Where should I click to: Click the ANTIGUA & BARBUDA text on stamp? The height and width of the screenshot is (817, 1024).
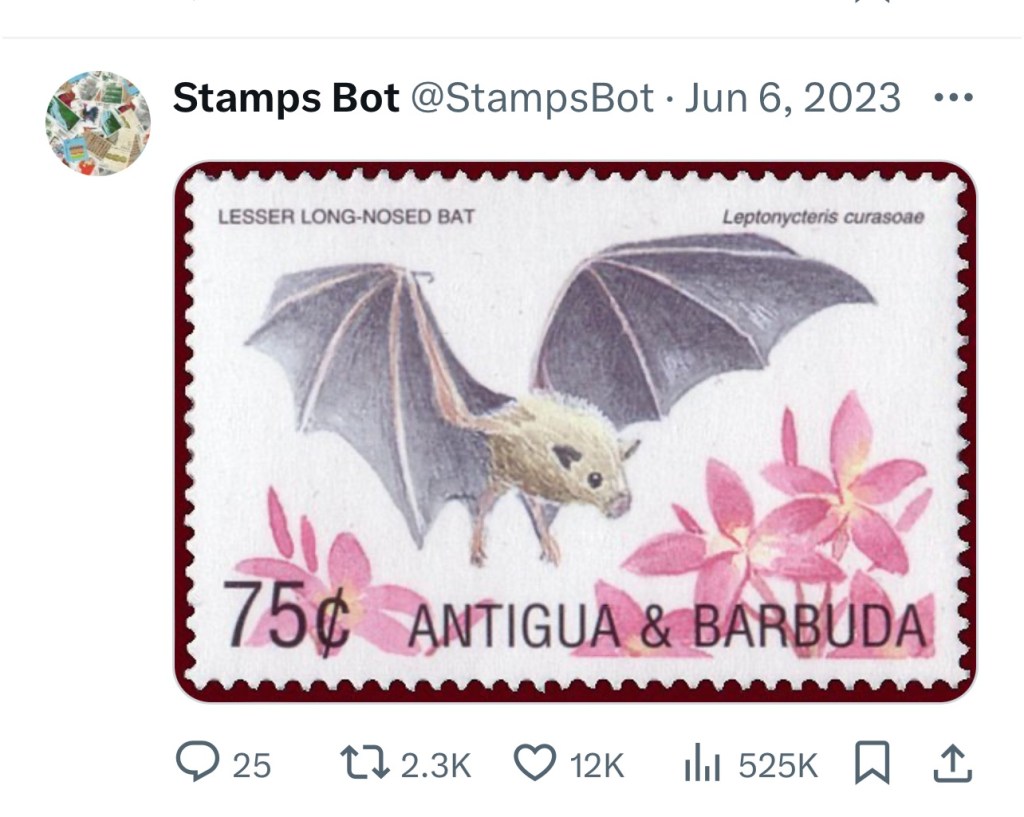667,627
